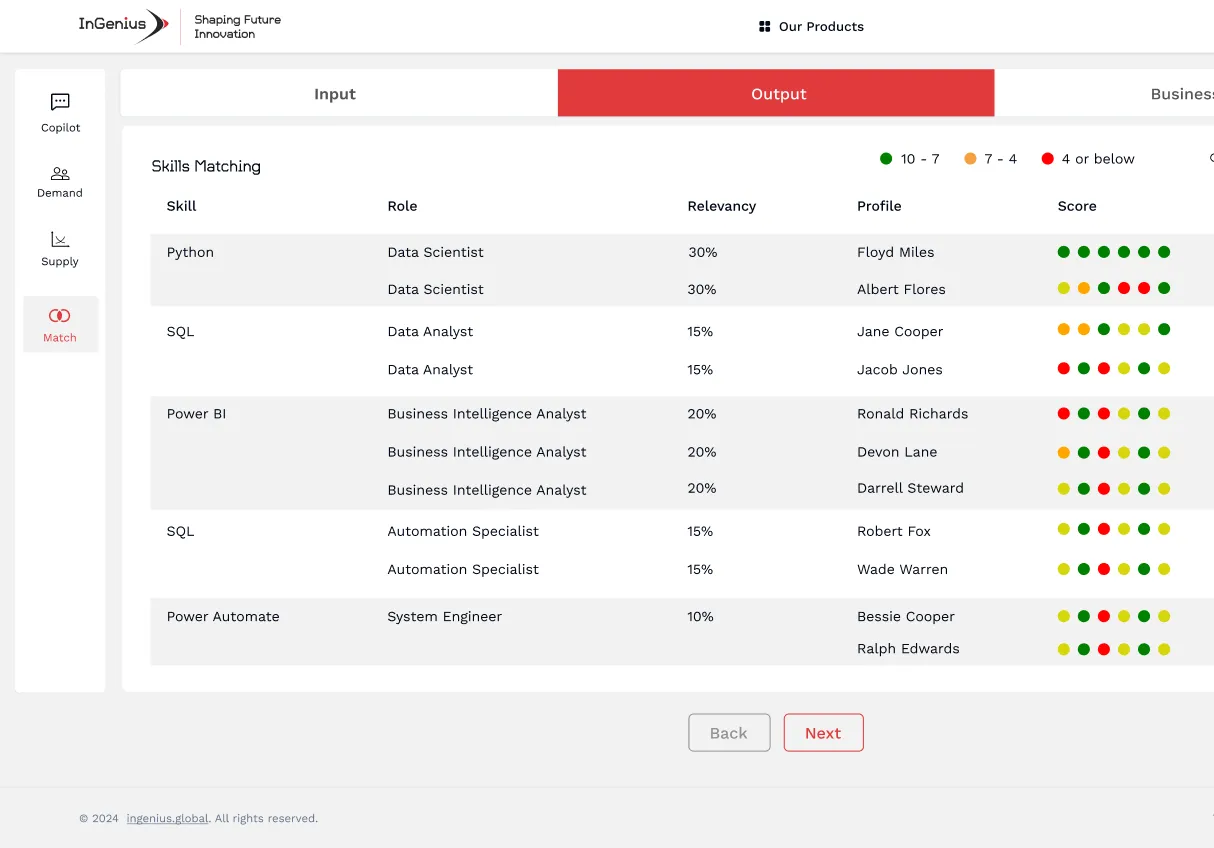Click the Skills Matching heading
1214x848 pixels.
point(206,165)
